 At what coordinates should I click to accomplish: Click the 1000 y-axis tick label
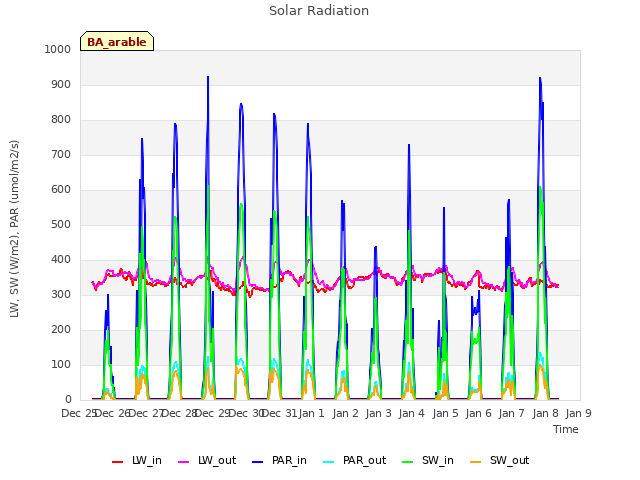click(x=58, y=49)
